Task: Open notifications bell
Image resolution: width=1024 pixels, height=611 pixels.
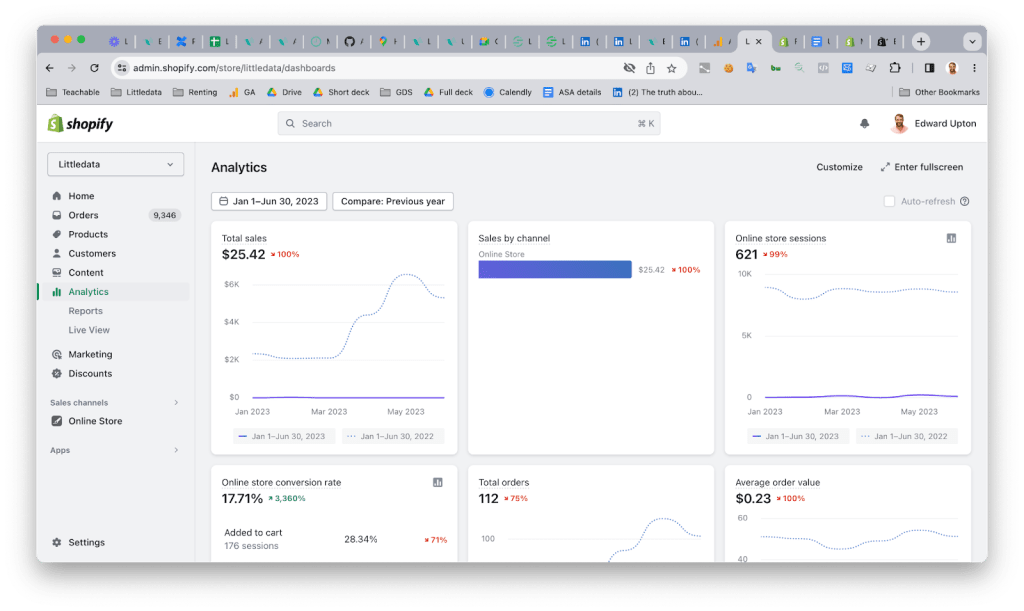Action: pos(864,123)
